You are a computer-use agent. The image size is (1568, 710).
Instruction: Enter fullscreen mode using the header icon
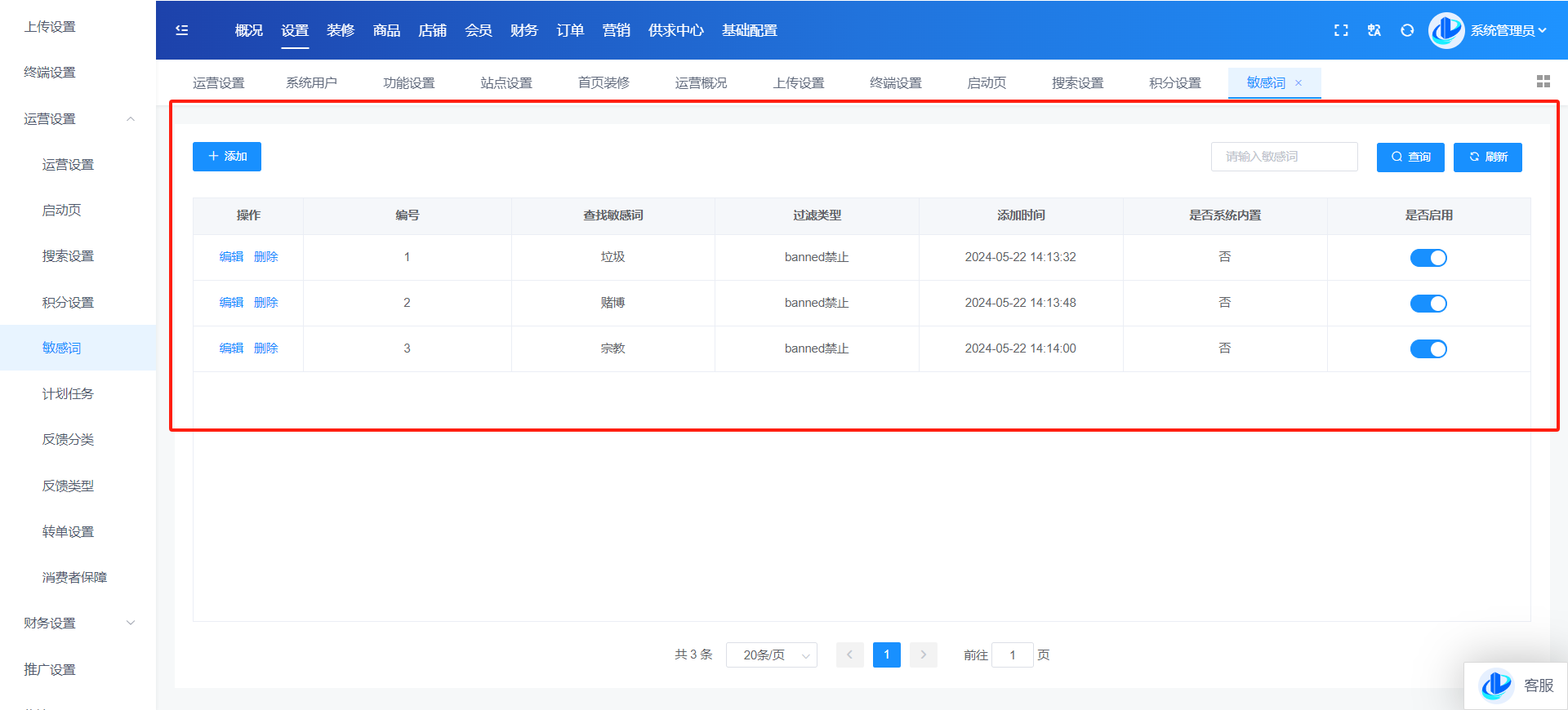pyautogui.click(x=1341, y=30)
